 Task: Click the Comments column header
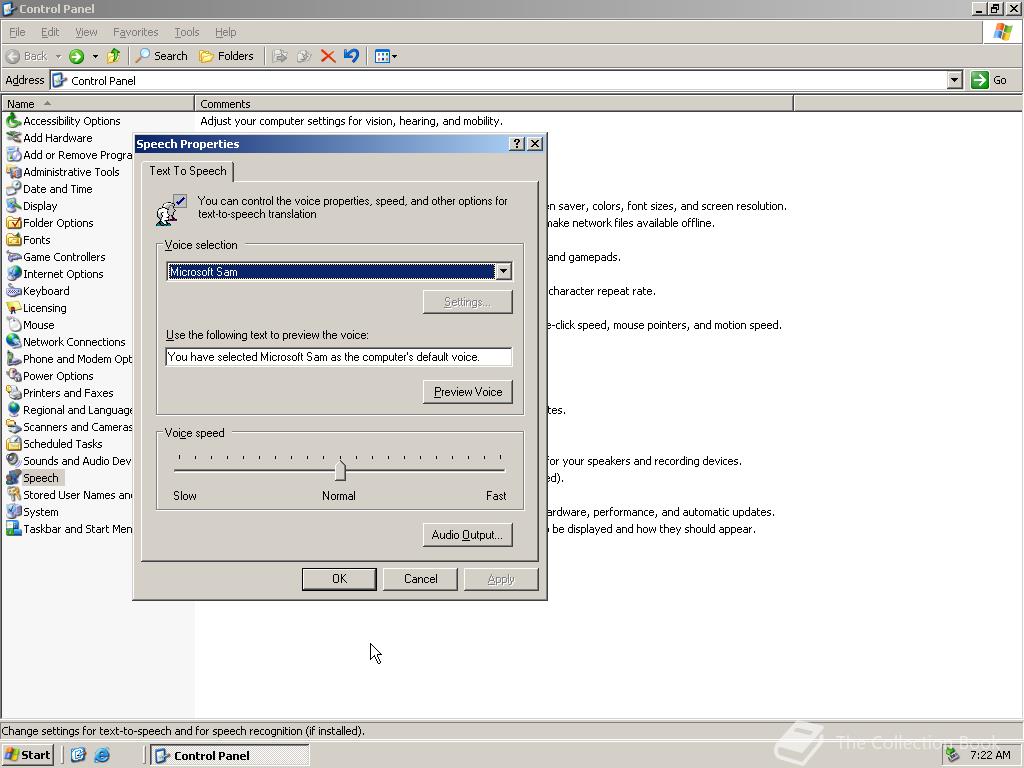494,104
